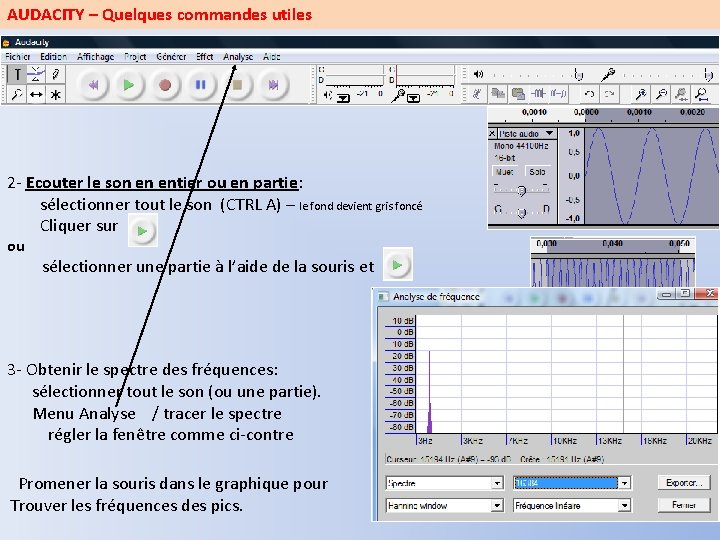Close the Analyse de fréquence window
720x540 pixels.
(709, 293)
